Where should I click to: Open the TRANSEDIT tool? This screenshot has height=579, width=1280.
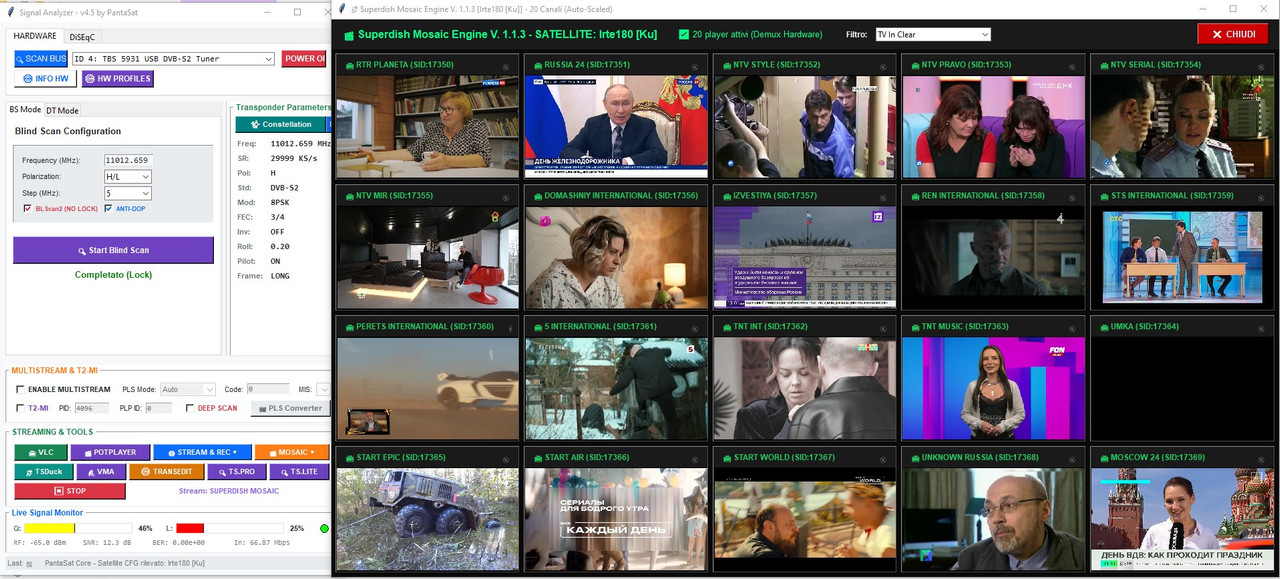(167, 471)
